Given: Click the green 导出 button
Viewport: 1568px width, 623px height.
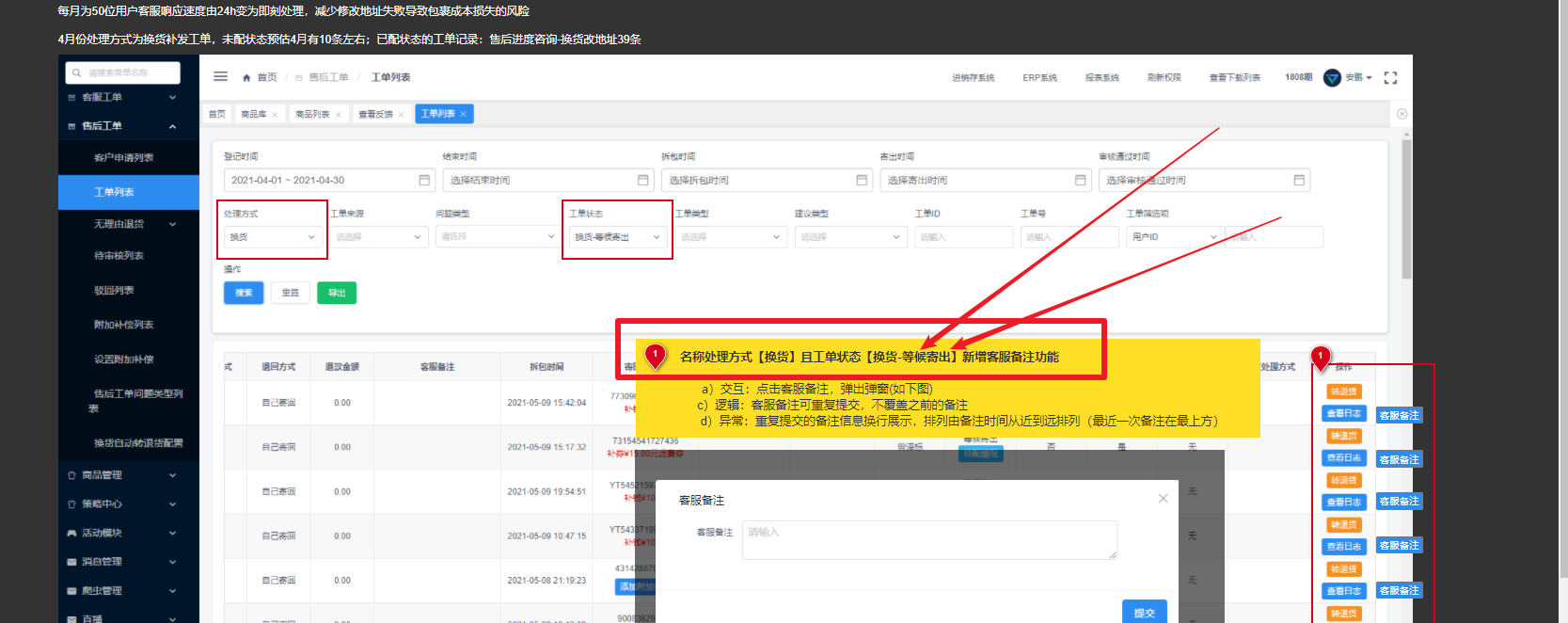Looking at the screenshot, I should click(337, 293).
